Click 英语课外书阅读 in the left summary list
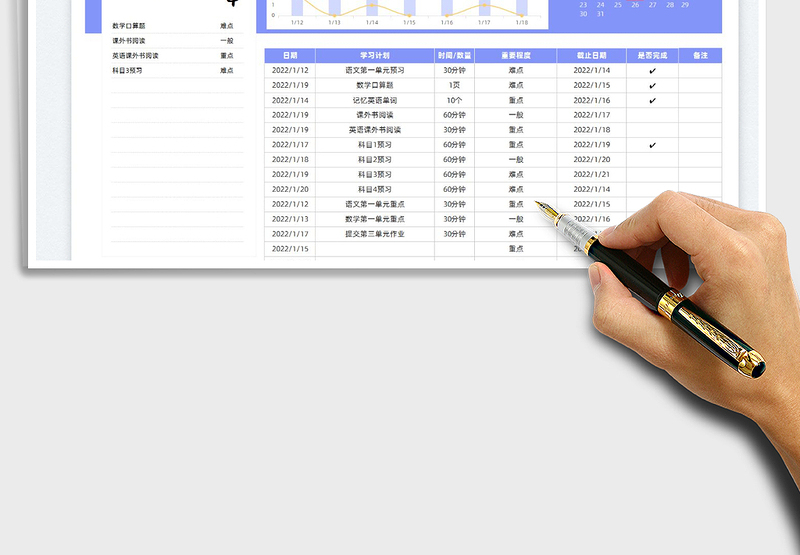 (x=136, y=56)
